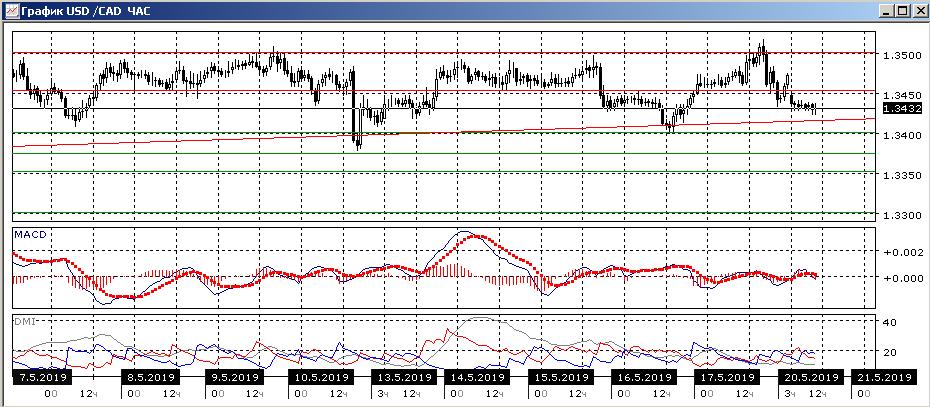The image size is (930, 407).
Task: Click the 9.5.2019 date marker
Action: pyautogui.click(x=234, y=377)
